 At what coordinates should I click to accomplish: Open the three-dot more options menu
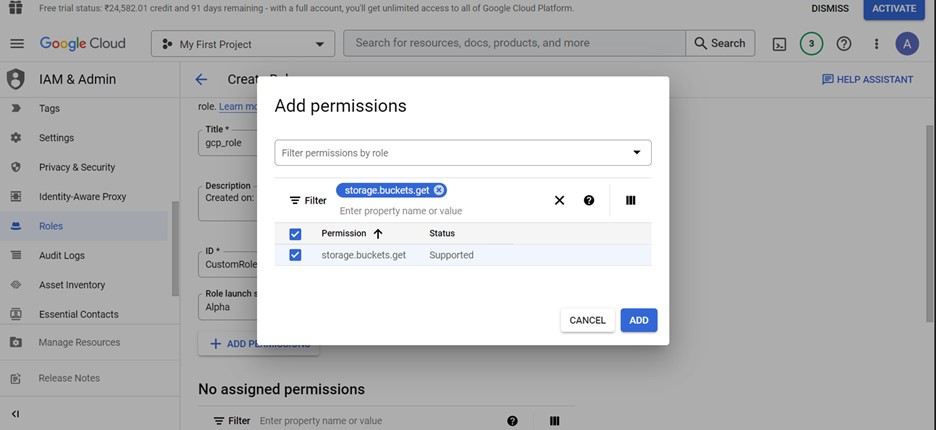(876, 44)
